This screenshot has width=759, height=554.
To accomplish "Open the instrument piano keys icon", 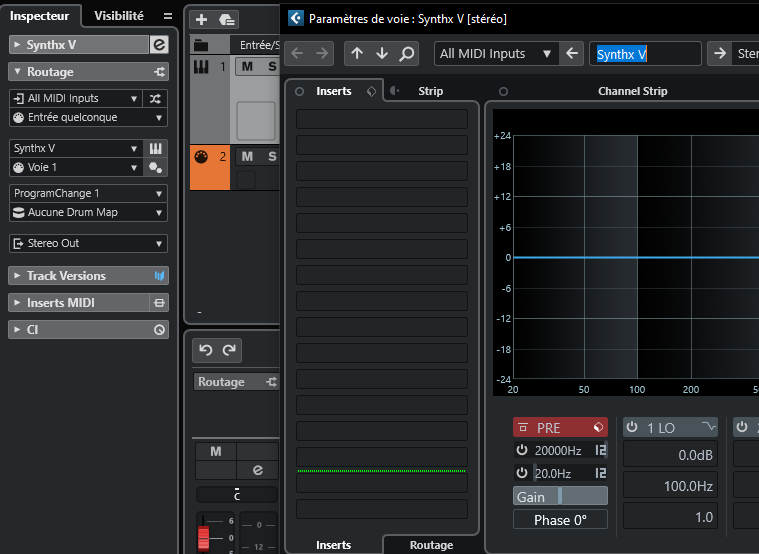I will click(156, 148).
